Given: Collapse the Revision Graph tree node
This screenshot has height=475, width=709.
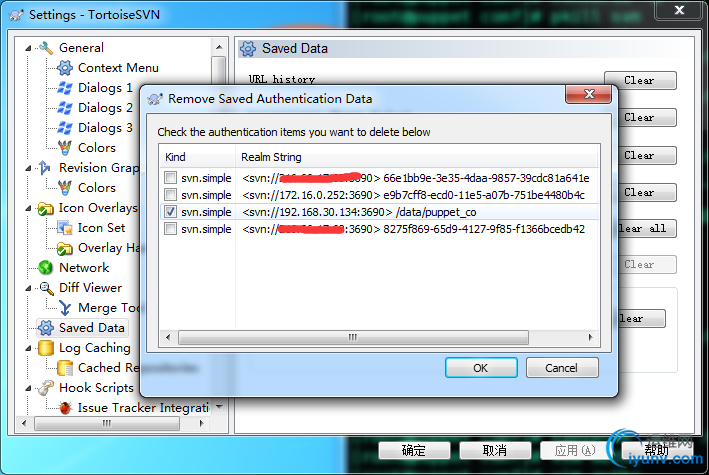Looking at the screenshot, I should [x=28, y=168].
